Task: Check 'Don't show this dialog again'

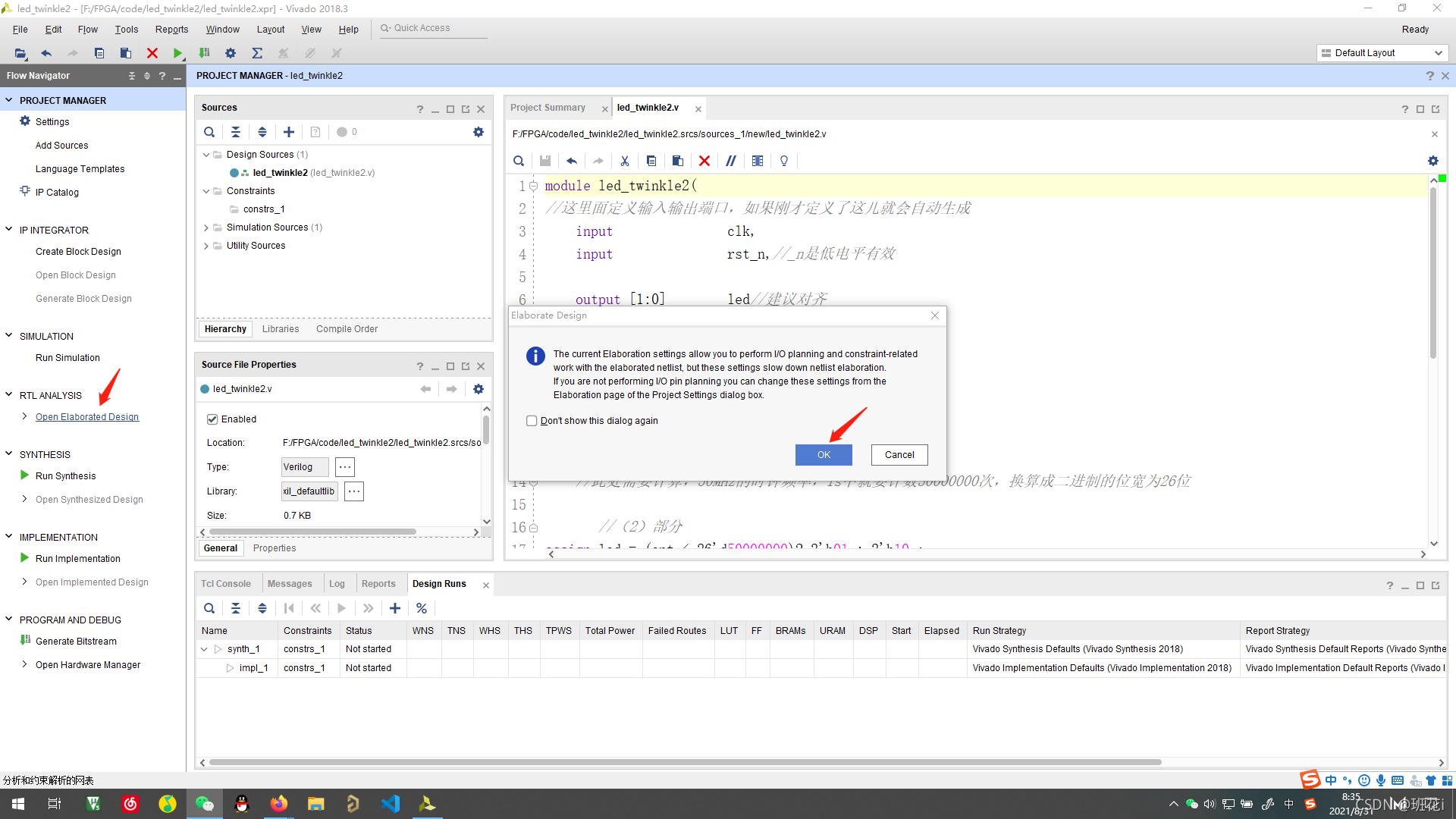Action: coord(532,421)
